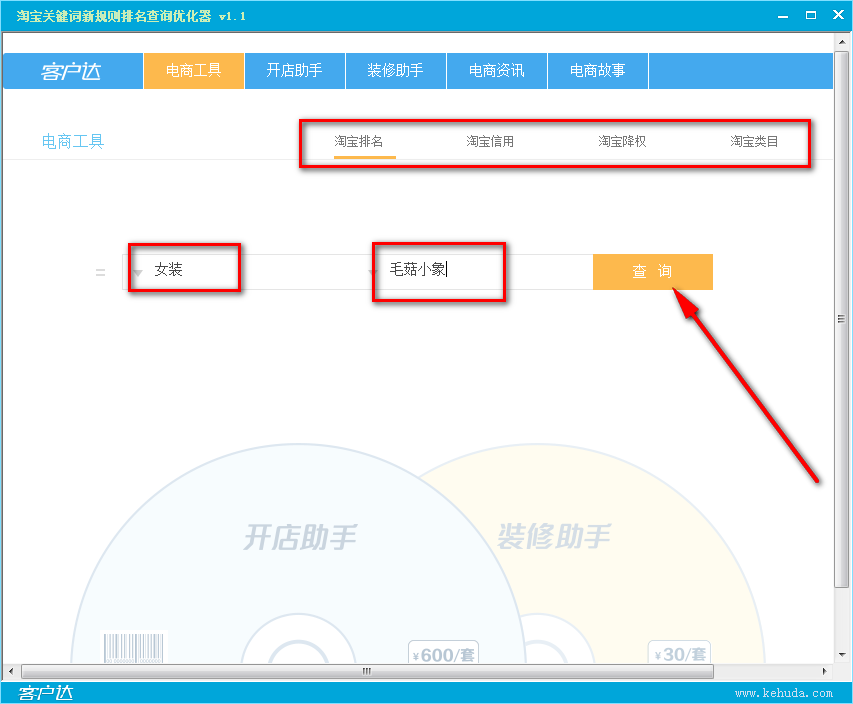The height and width of the screenshot is (704, 853).
Task: Open the 开店助手 navigation tab
Action: [295, 71]
